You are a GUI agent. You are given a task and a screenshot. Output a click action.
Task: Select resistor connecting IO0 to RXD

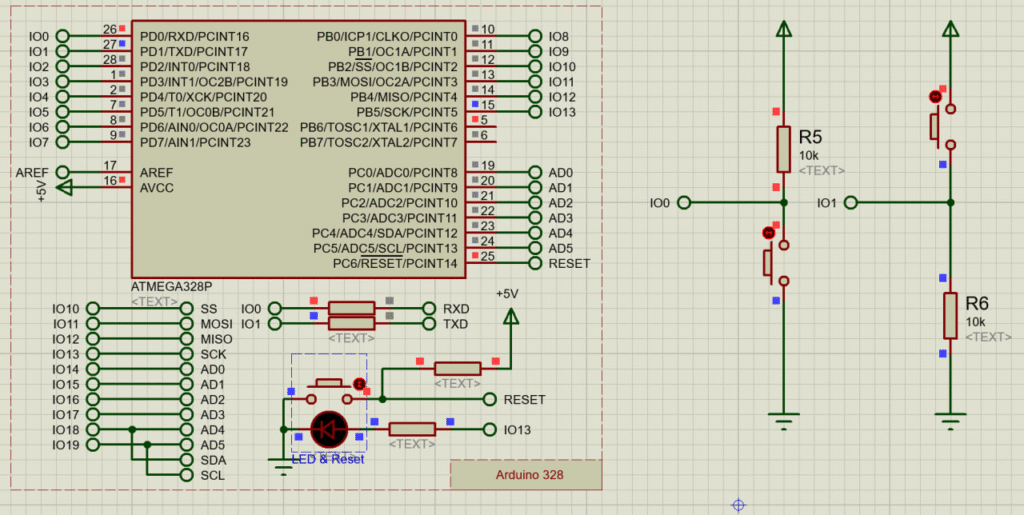pos(351,308)
